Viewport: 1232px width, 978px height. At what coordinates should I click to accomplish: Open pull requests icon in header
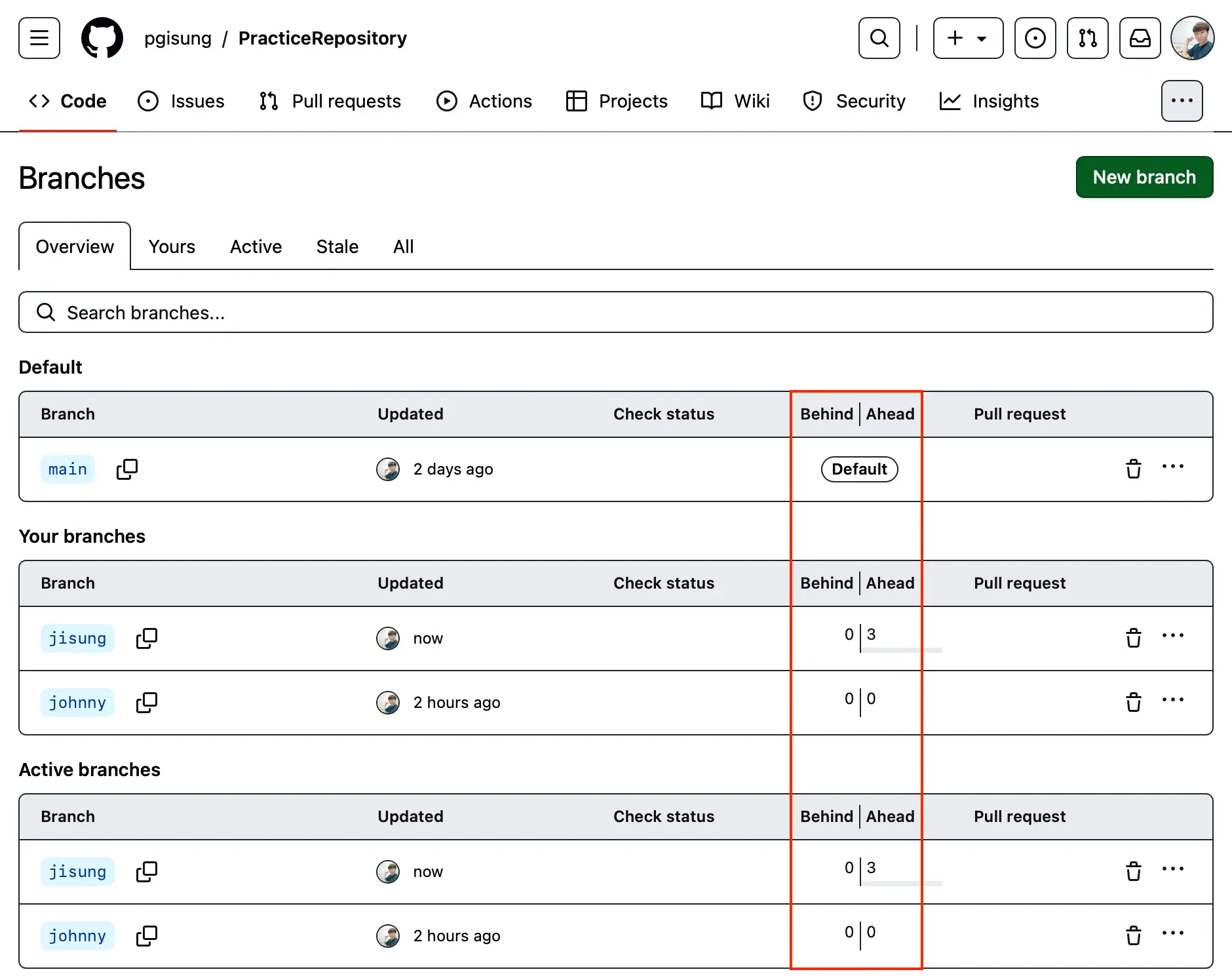pos(1088,38)
